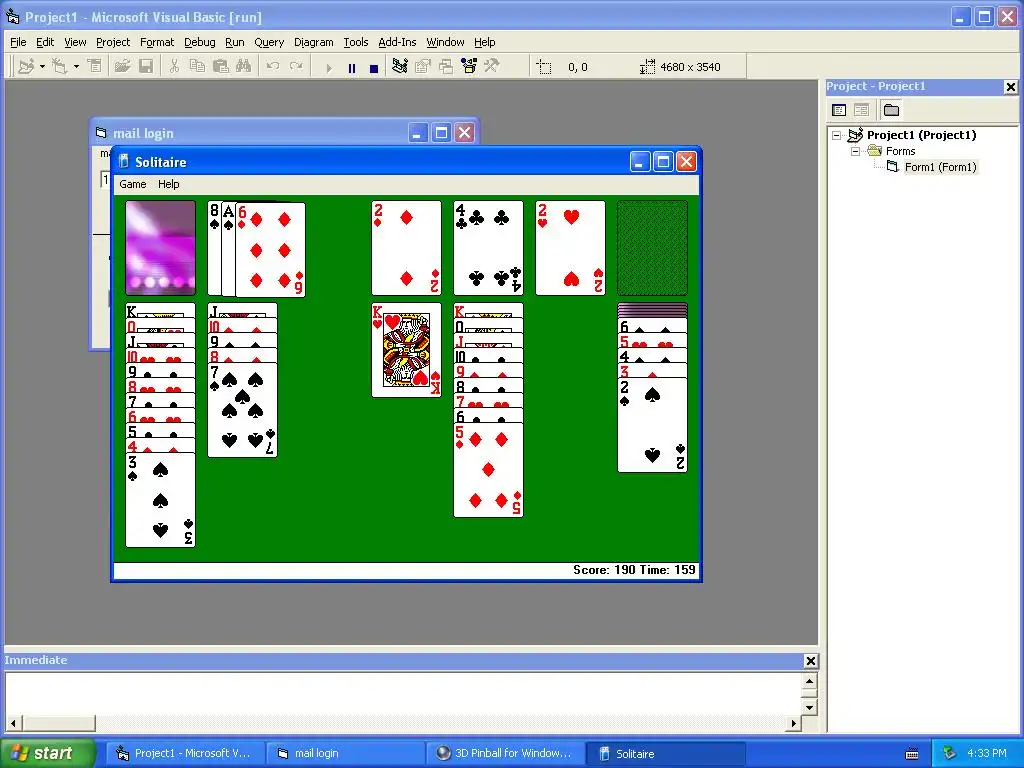Click the 2 of spades card
The width and height of the screenshot is (1024, 768).
[652, 425]
